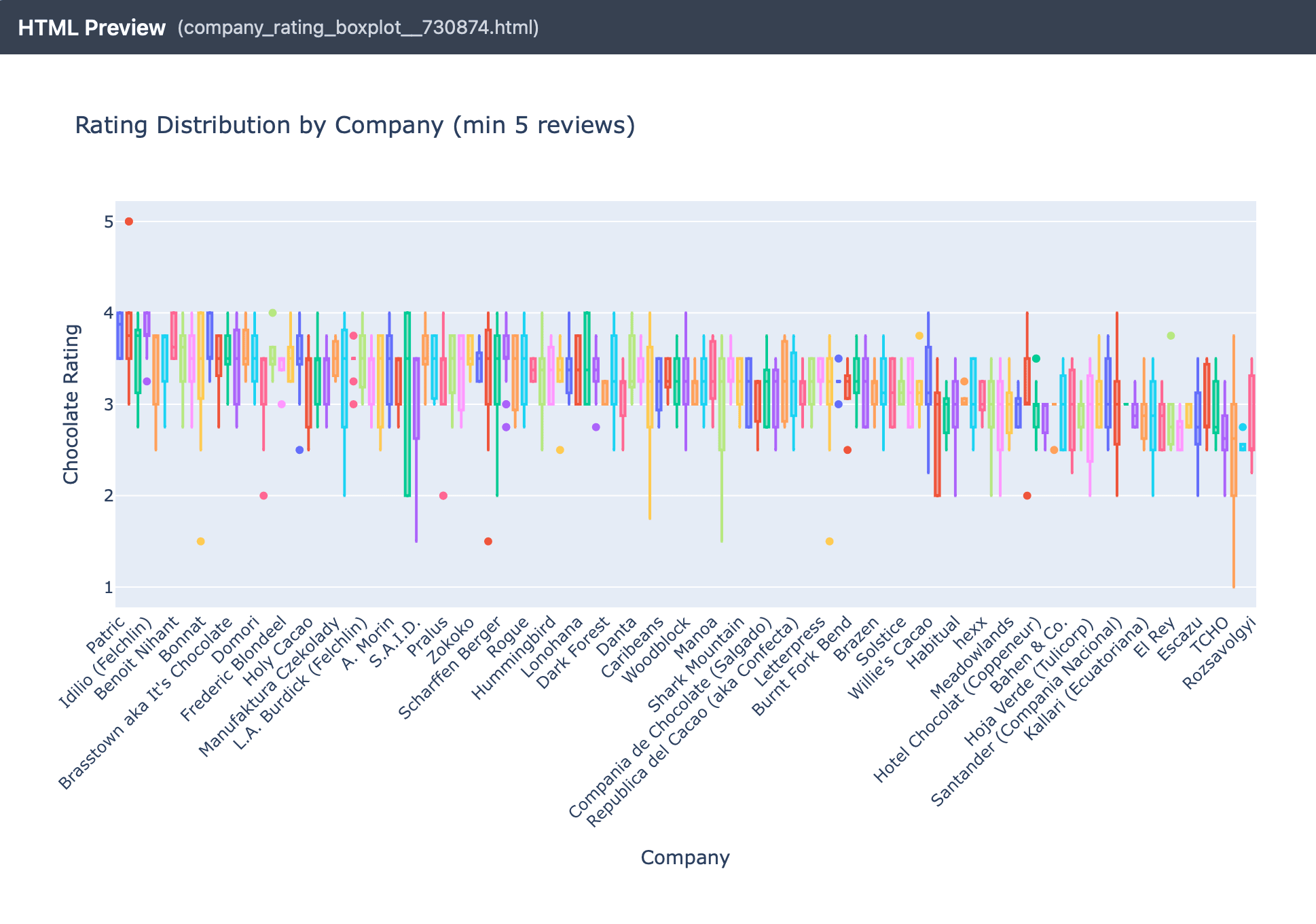Click the orange box whisker bottom at rating 1
The width and height of the screenshot is (1316, 924).
coord(1233,586)
